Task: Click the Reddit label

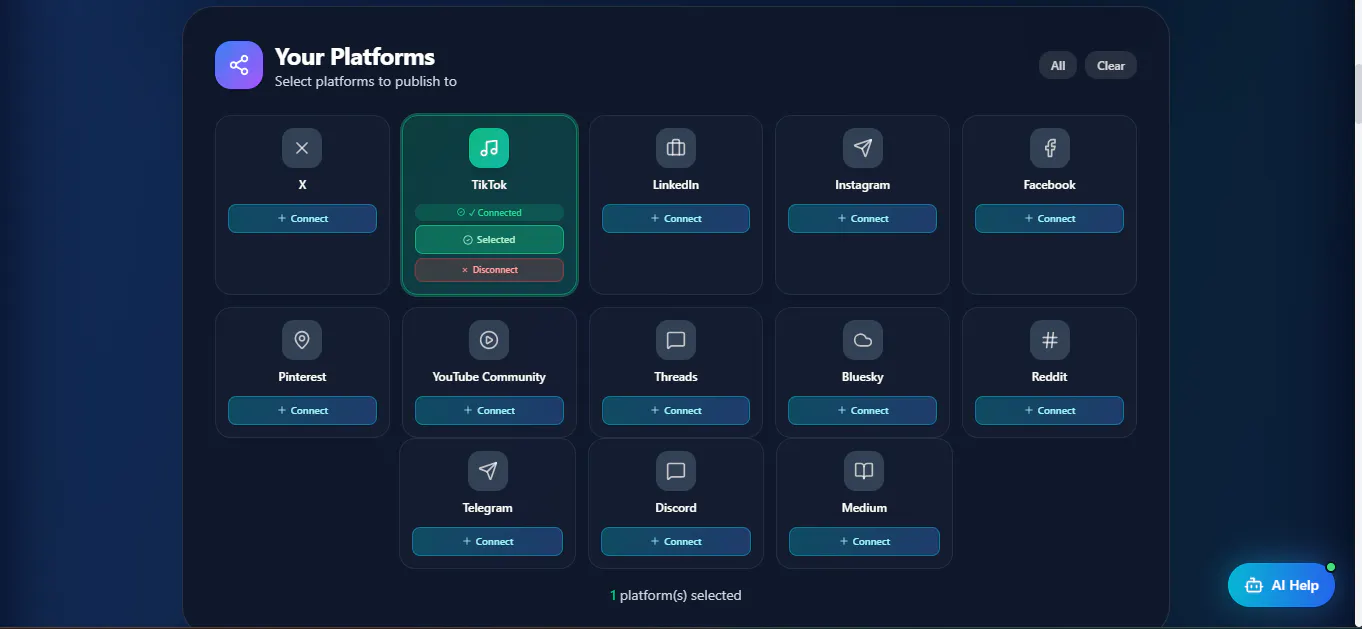Action: [1050, 377]
